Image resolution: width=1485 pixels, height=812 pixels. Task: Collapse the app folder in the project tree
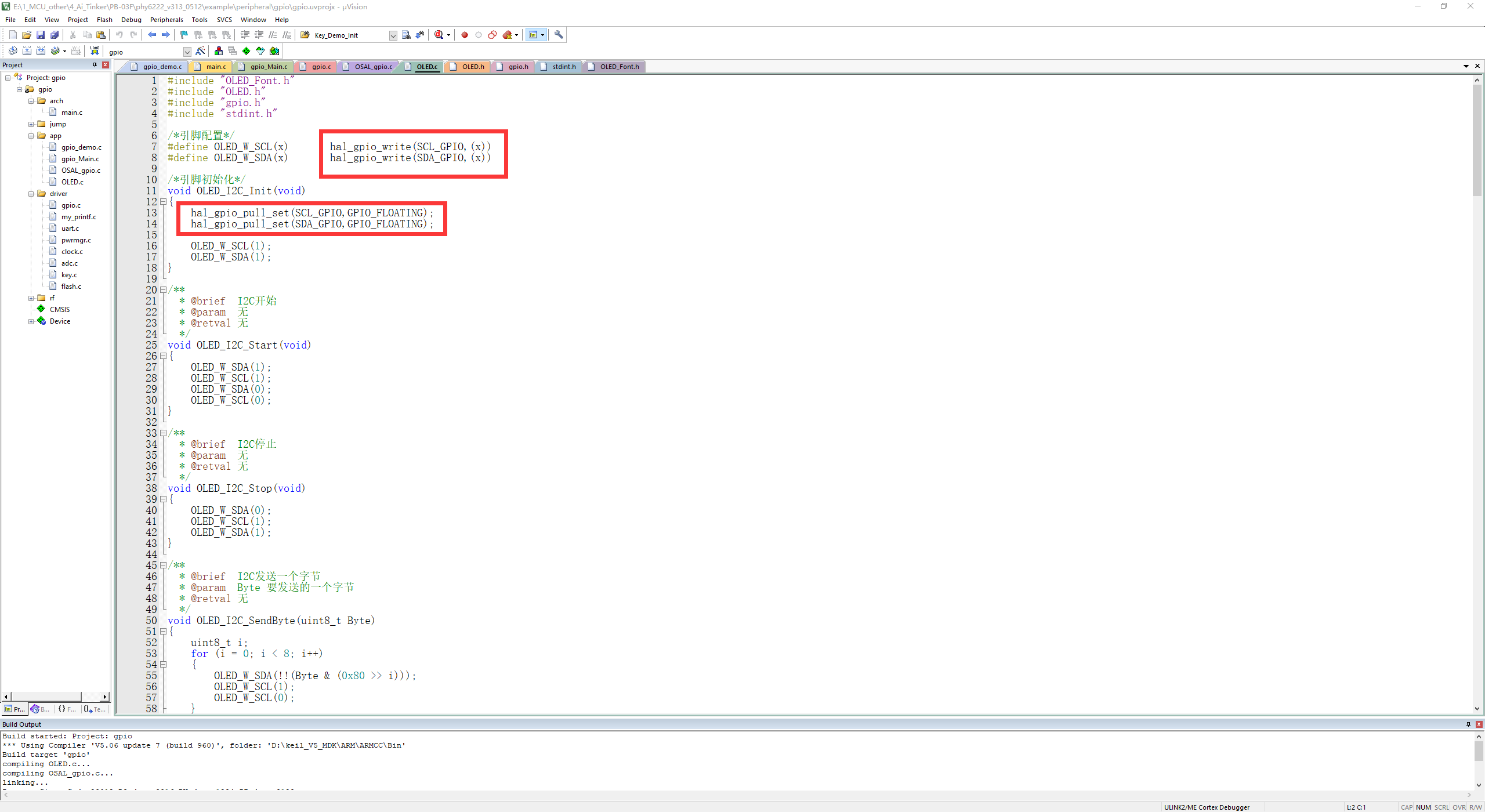(x=31, y=136)
